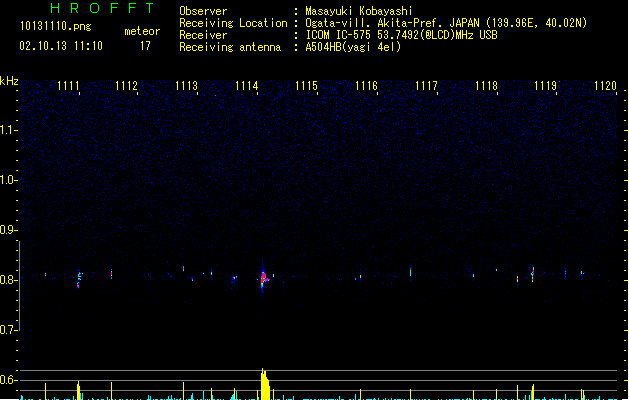Click the strongest meteor echo after 1114
This screenshot has height=400, width=629.
coord(264,278)
